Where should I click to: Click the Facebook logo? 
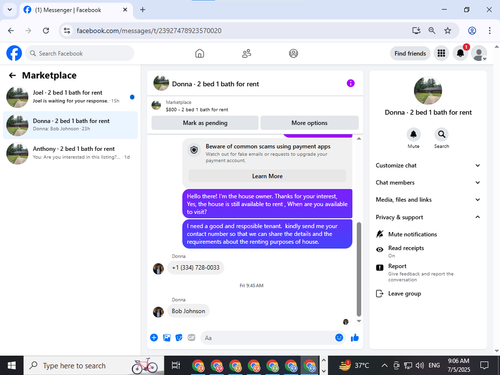click(14, 53)
